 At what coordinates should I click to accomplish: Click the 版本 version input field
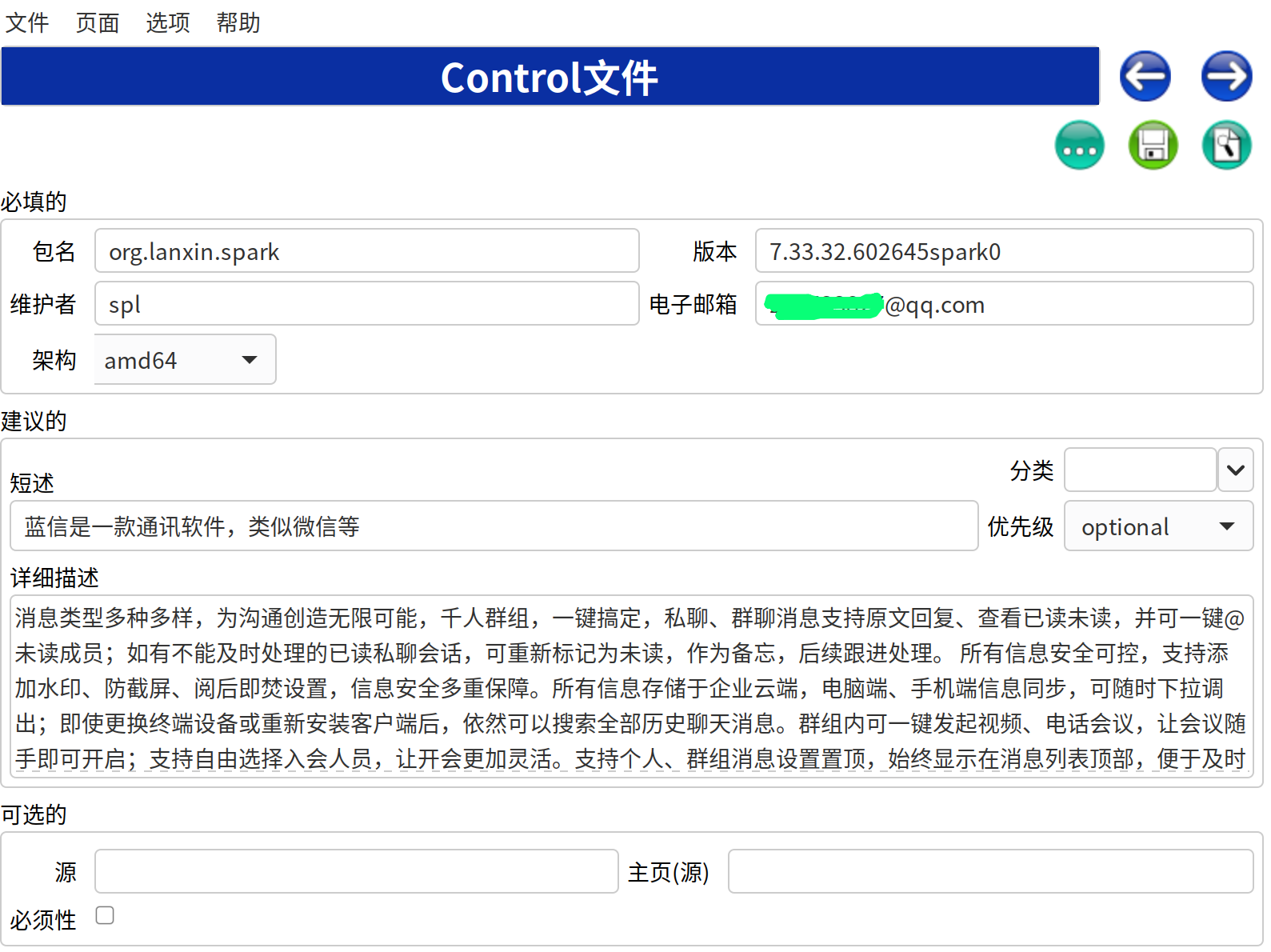(x=1004, y=251)
